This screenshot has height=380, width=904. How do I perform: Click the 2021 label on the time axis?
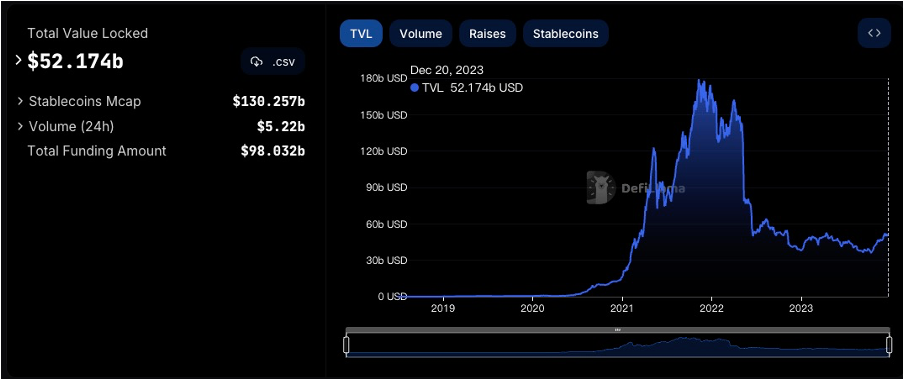pyautogui.click(x=623, y=308)
